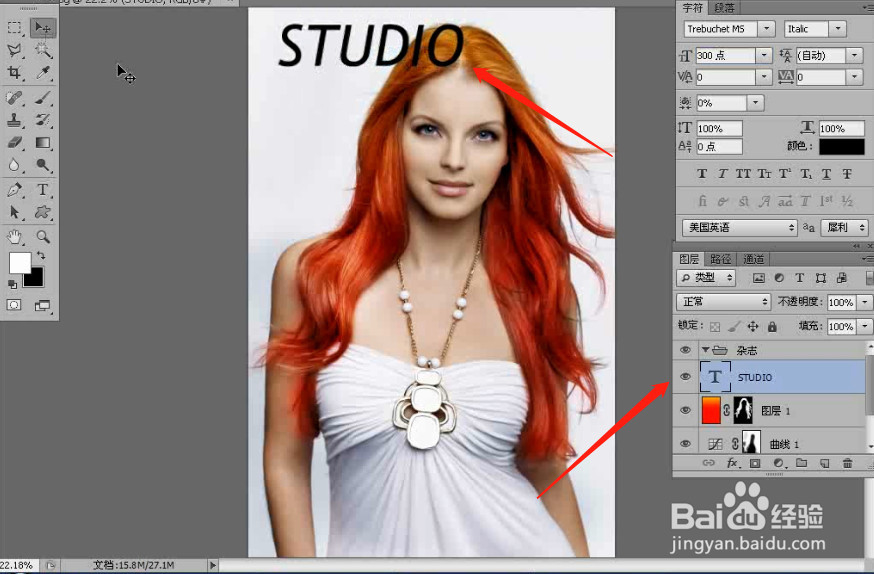Select the Rectangular Marquee tool
Image resolution: width=874 pixels, height=574 pixels.
[x=14, y=27]
